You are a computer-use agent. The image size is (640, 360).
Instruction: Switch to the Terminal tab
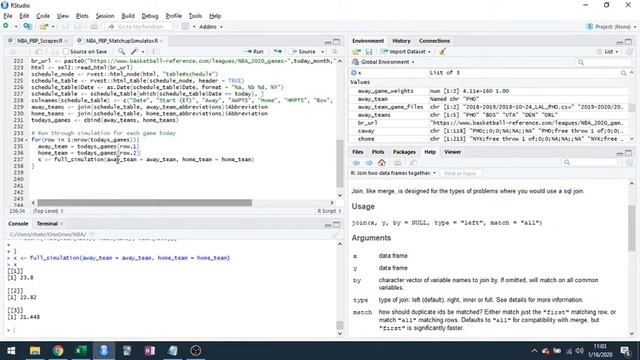click(x=47, y=224)
